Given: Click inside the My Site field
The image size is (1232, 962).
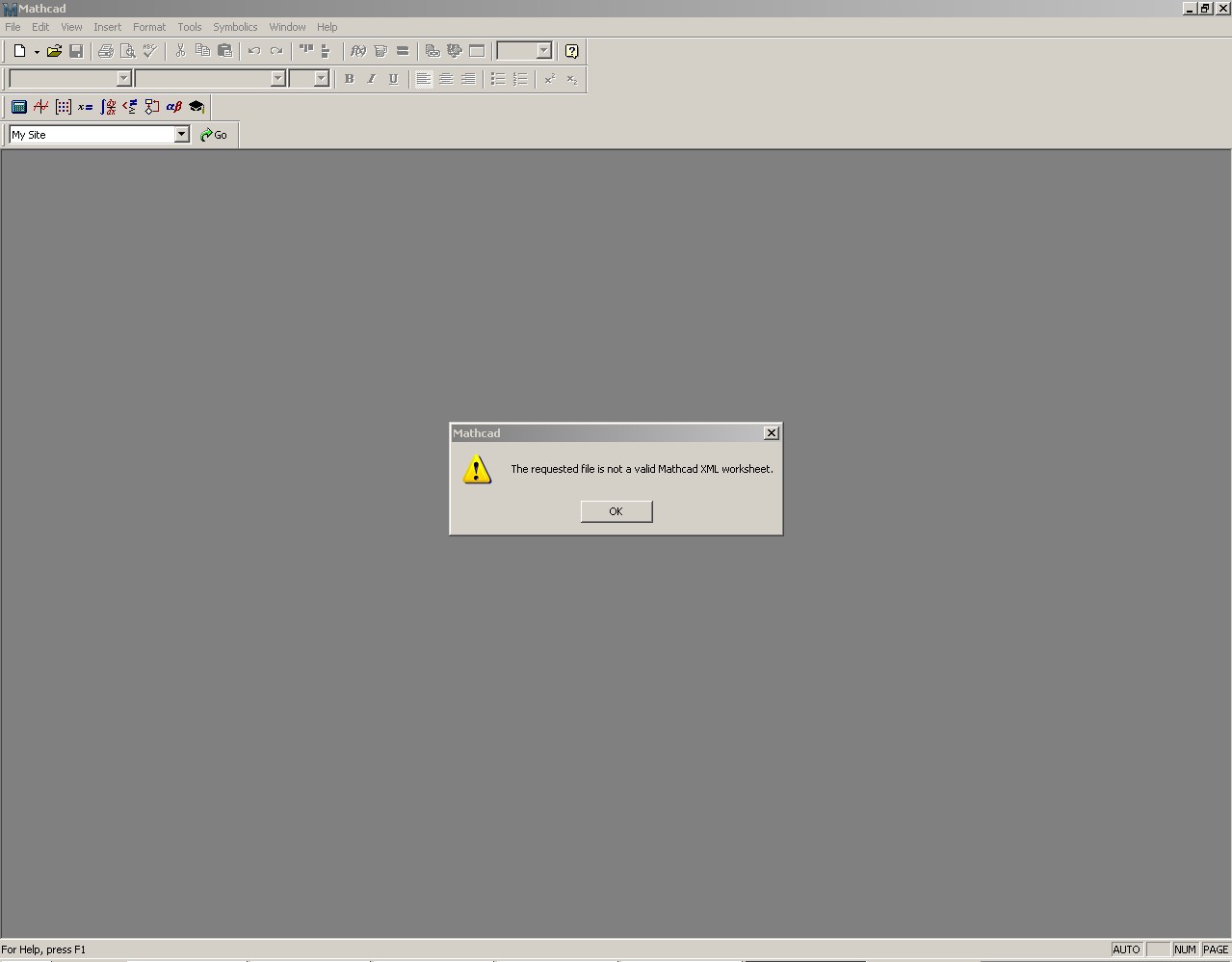Looking at the screenshot, I should point(92,135).
